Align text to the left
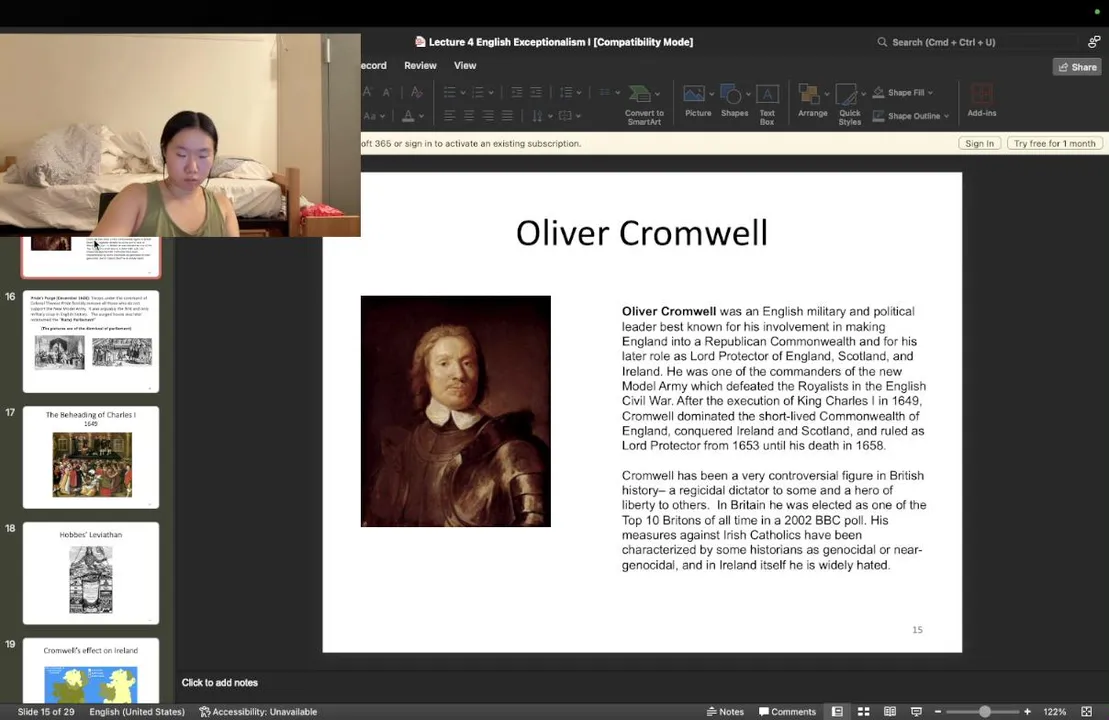 [450, 116]
